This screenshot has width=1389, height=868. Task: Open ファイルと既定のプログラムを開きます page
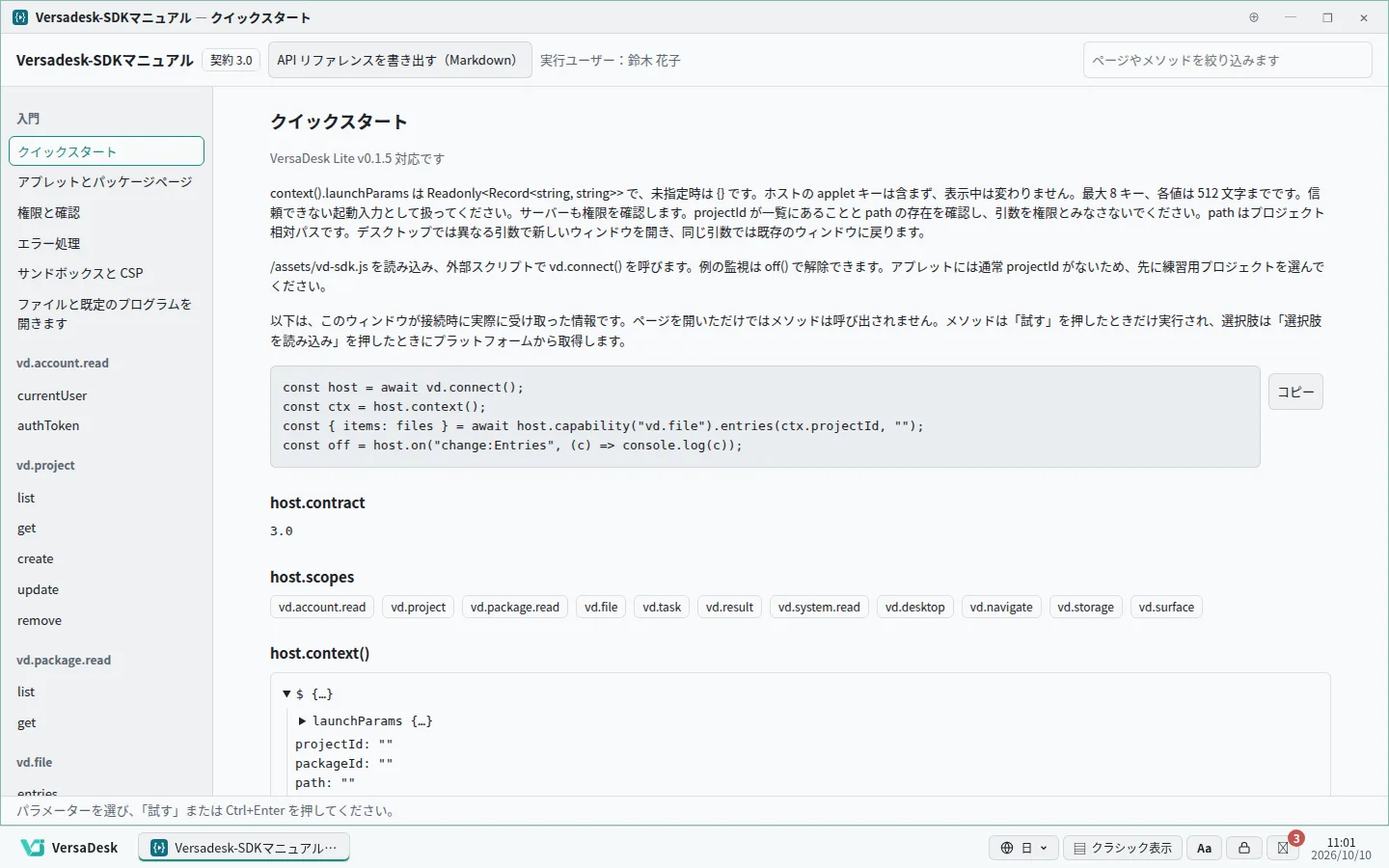[x=106, y=313]
